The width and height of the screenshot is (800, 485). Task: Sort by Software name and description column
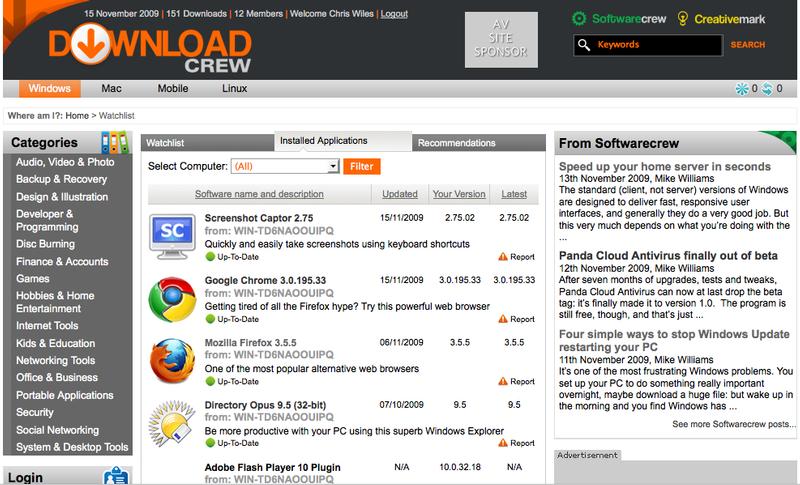click(259, 194)
